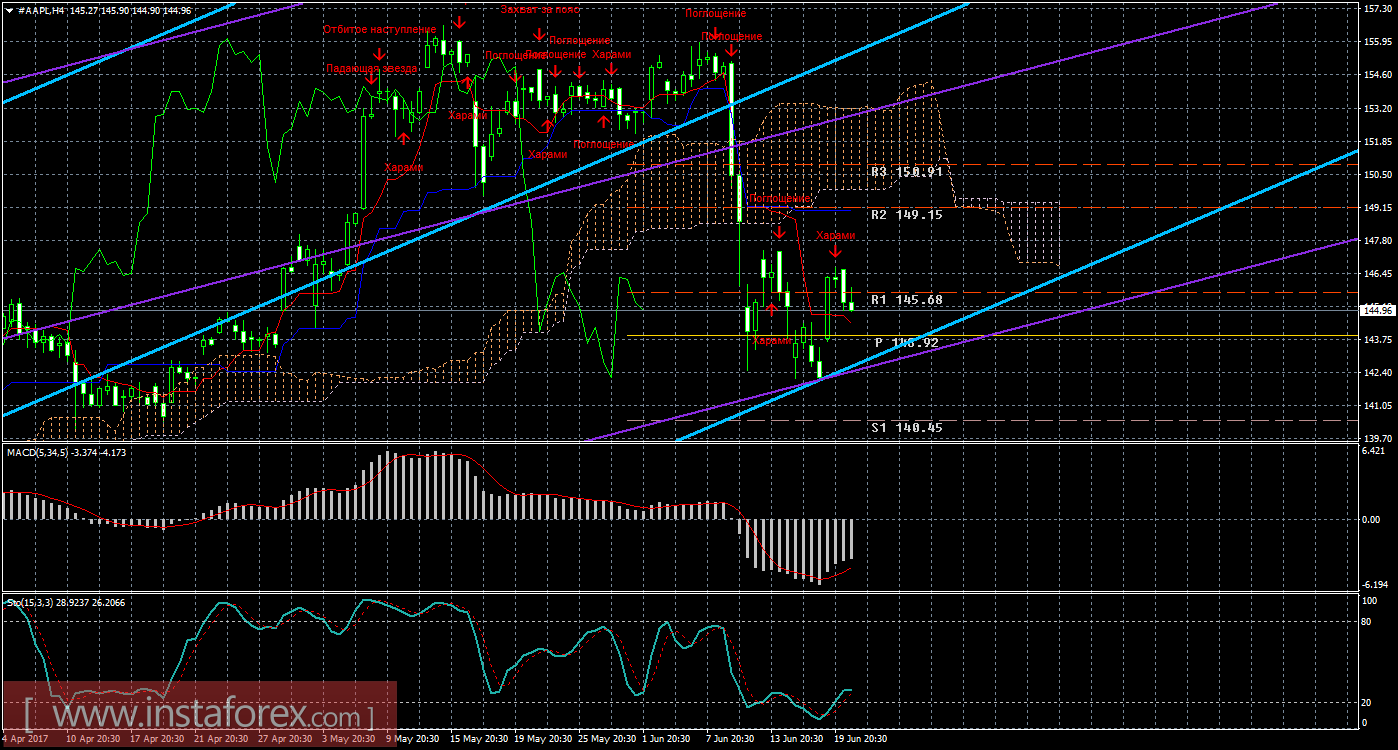Click the R2 149.15 resistance label

pyautogui.click(x=906, y=215)
